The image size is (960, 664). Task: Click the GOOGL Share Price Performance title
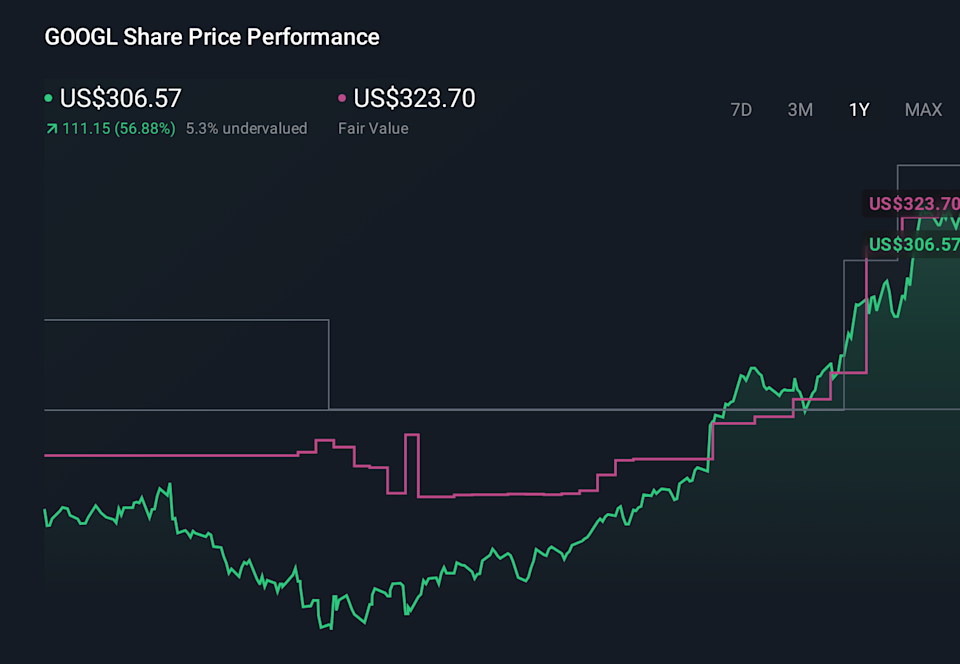pyautogui.click(x=210, y=37)
